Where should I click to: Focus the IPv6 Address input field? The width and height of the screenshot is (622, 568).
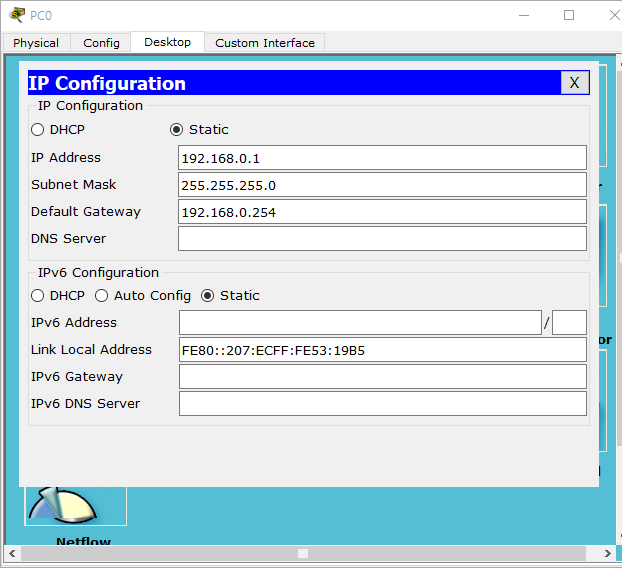[360, 323]
